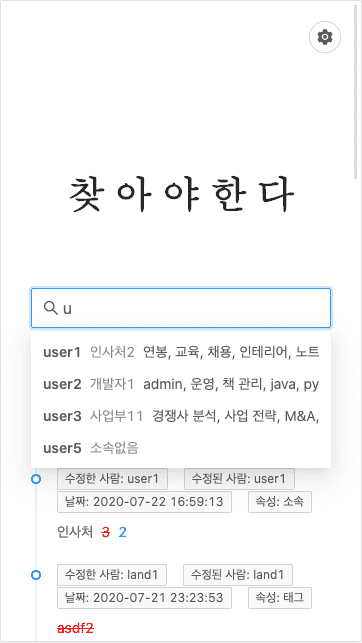The image size is (362, 643).
Task: Open settings with the gear icon
Action: point(325,37)
